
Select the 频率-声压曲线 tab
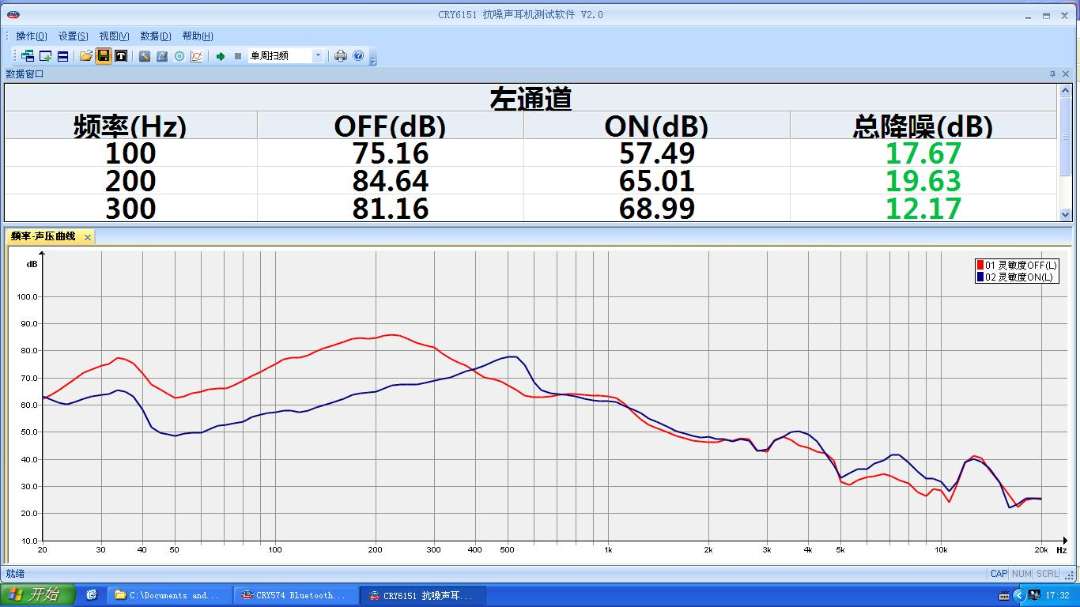click(x=43, y=237)
